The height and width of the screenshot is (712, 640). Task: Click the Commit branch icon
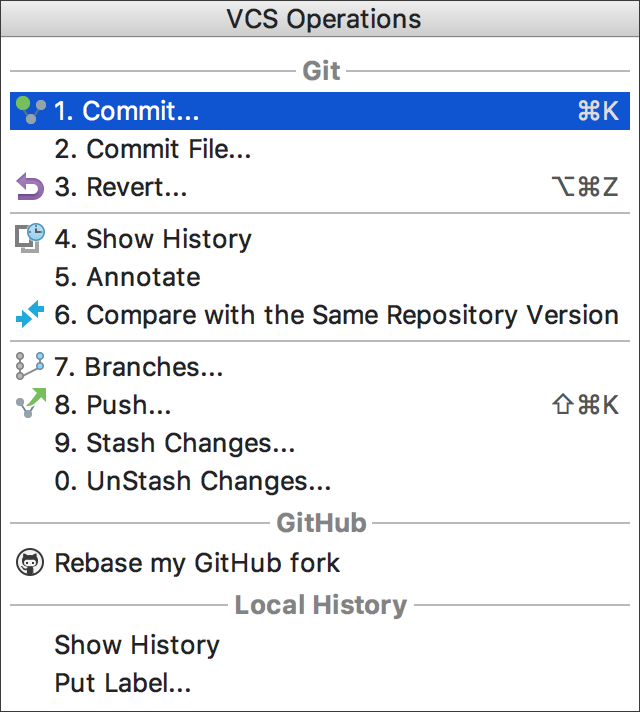click(30, 110)
